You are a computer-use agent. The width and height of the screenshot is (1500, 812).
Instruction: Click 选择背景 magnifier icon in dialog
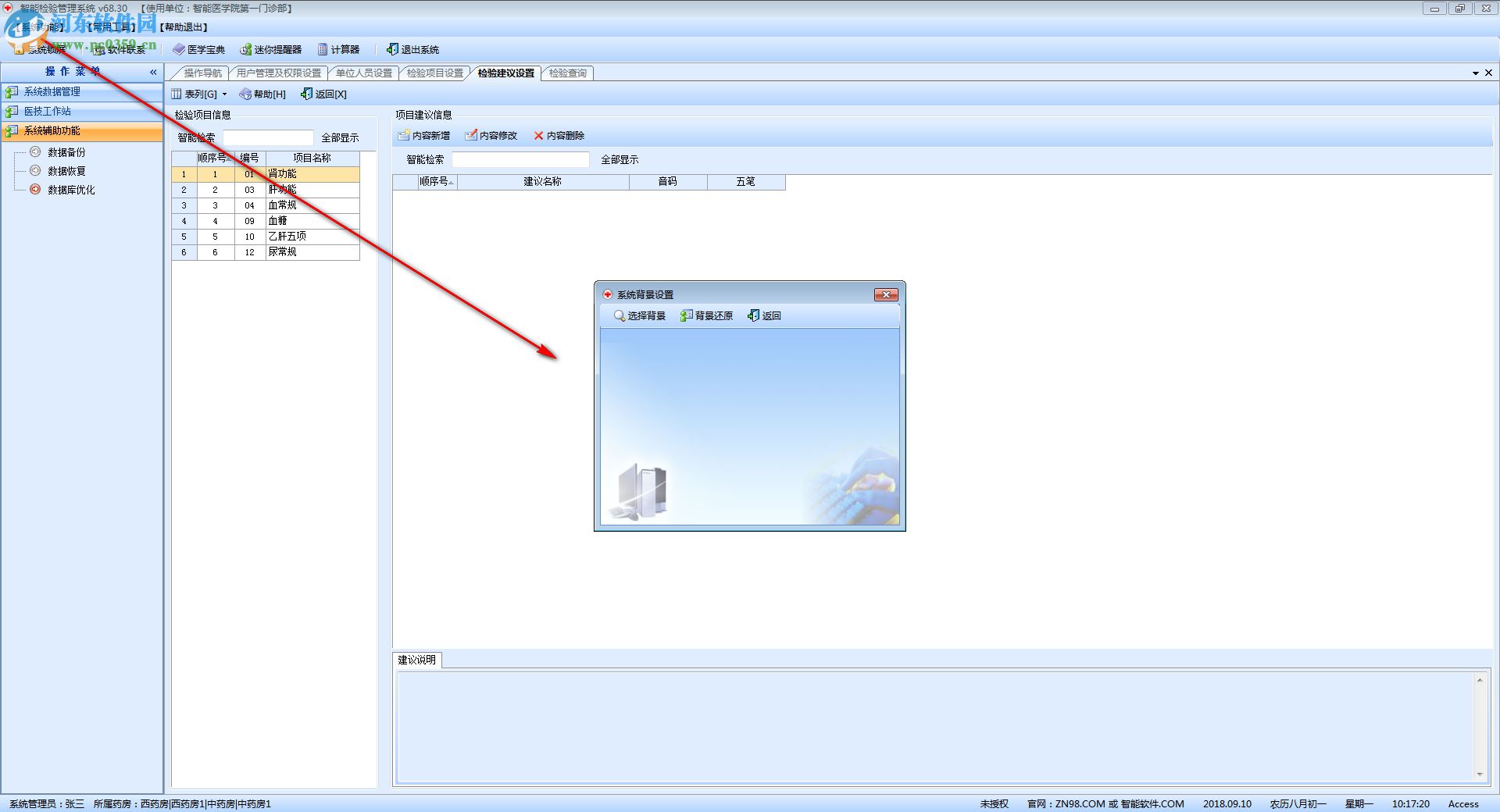[x=620, y=315]
